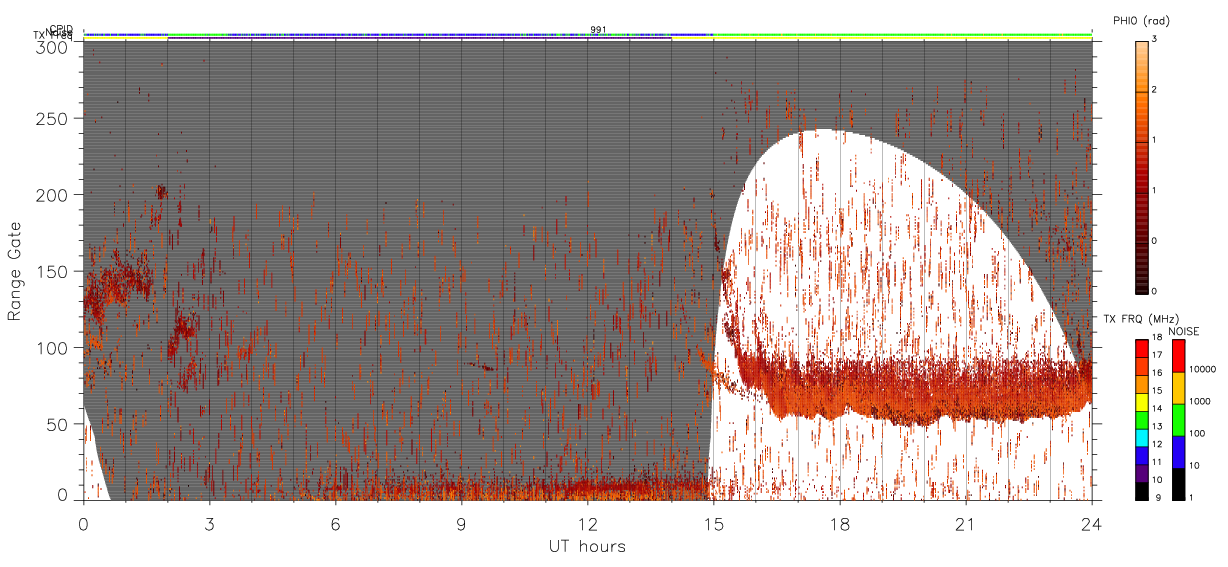
Task: Click UT hours tick label 21
Action: 965,524
